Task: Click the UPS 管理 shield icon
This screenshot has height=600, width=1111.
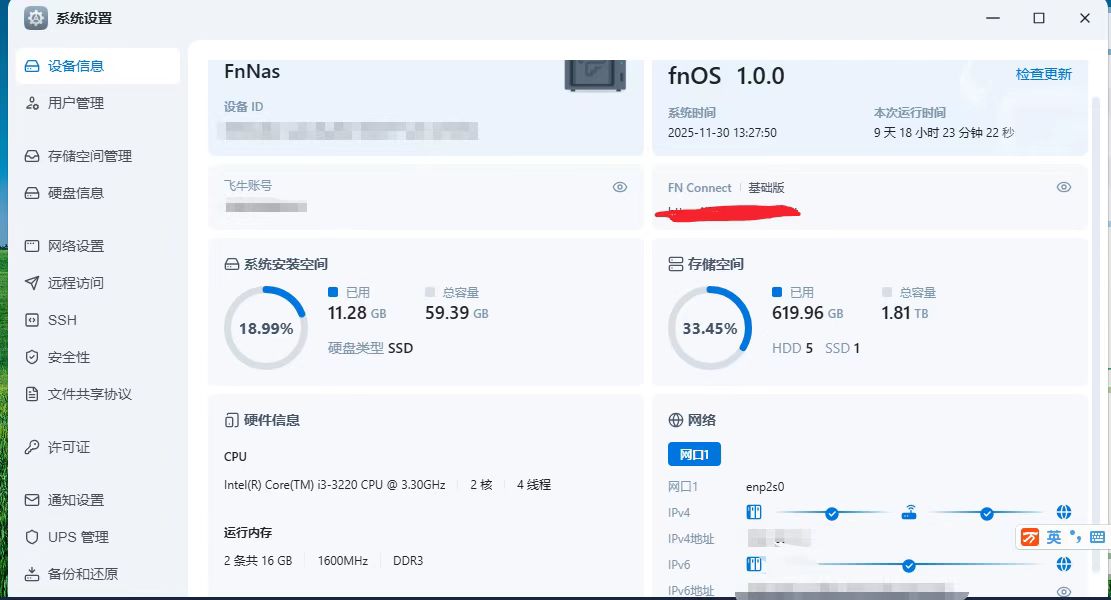Action: 32,537
